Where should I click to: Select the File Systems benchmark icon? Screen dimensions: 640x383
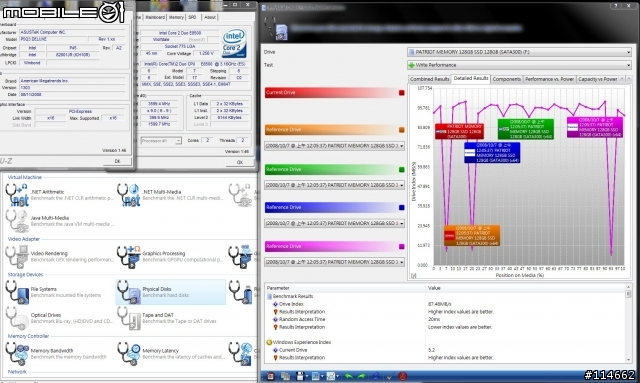17,292
